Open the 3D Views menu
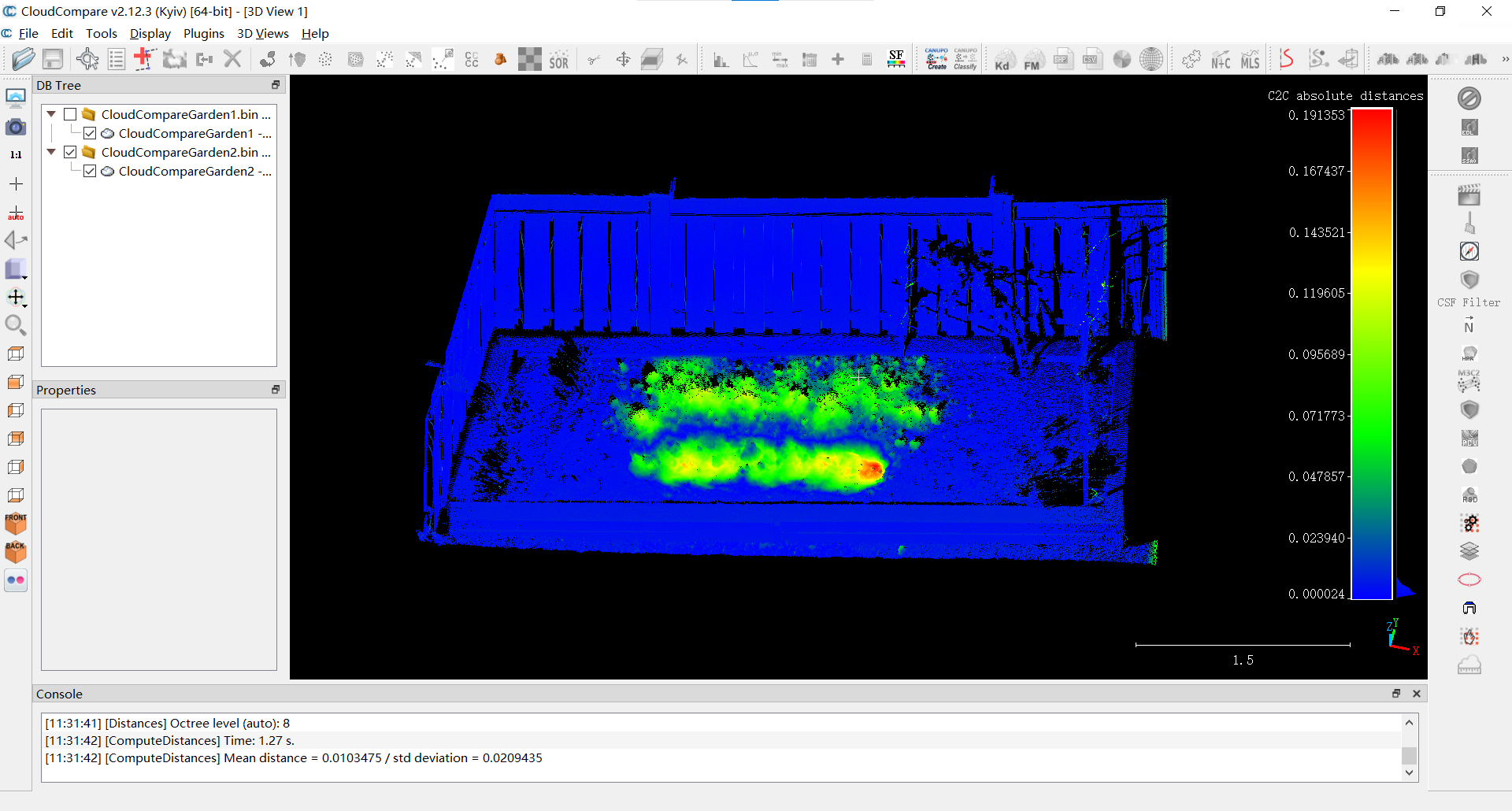The height and width of the screenshot is (811, 1512). [263, 33]
